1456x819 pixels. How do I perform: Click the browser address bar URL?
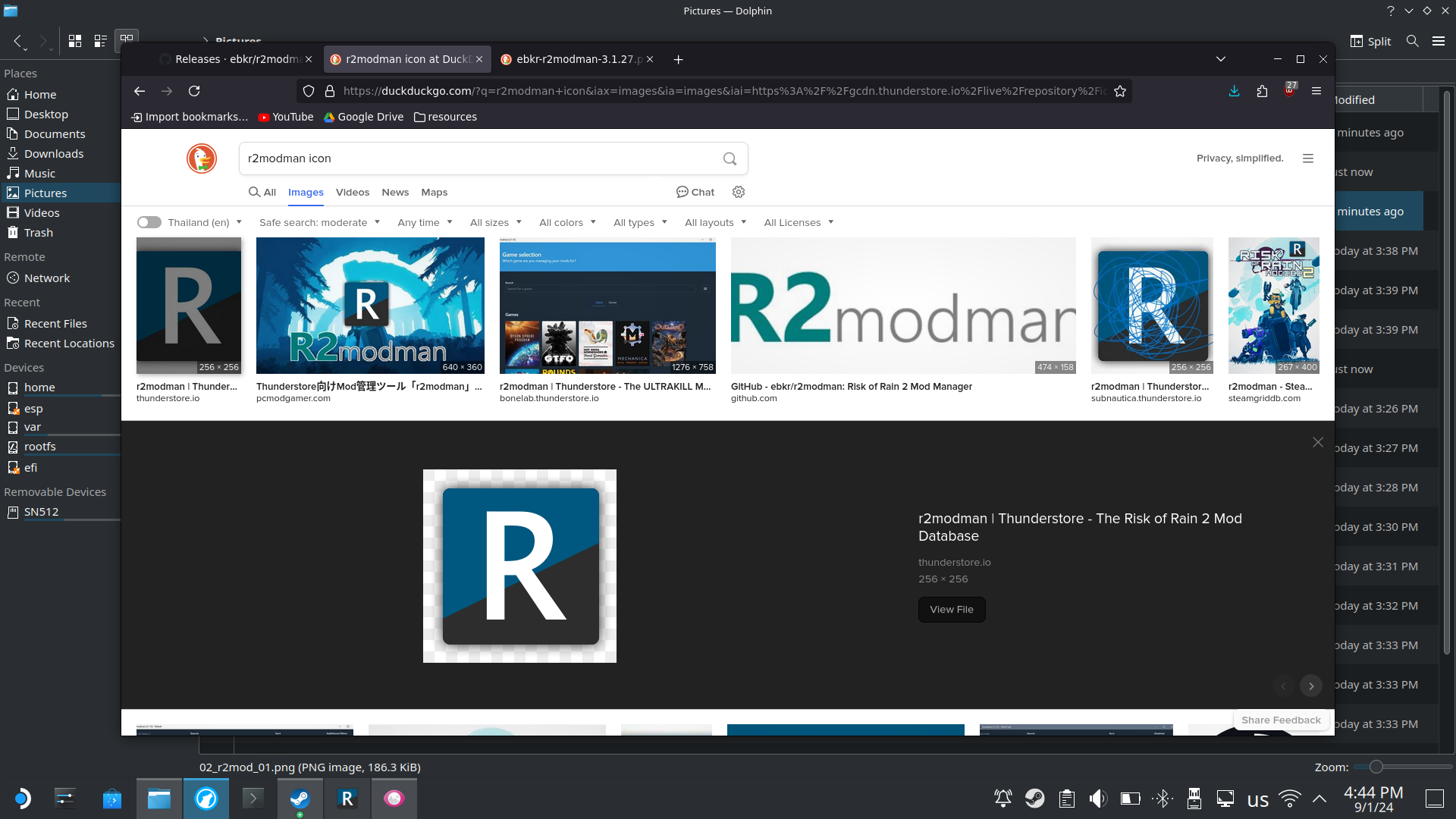(x=724, y=91)
